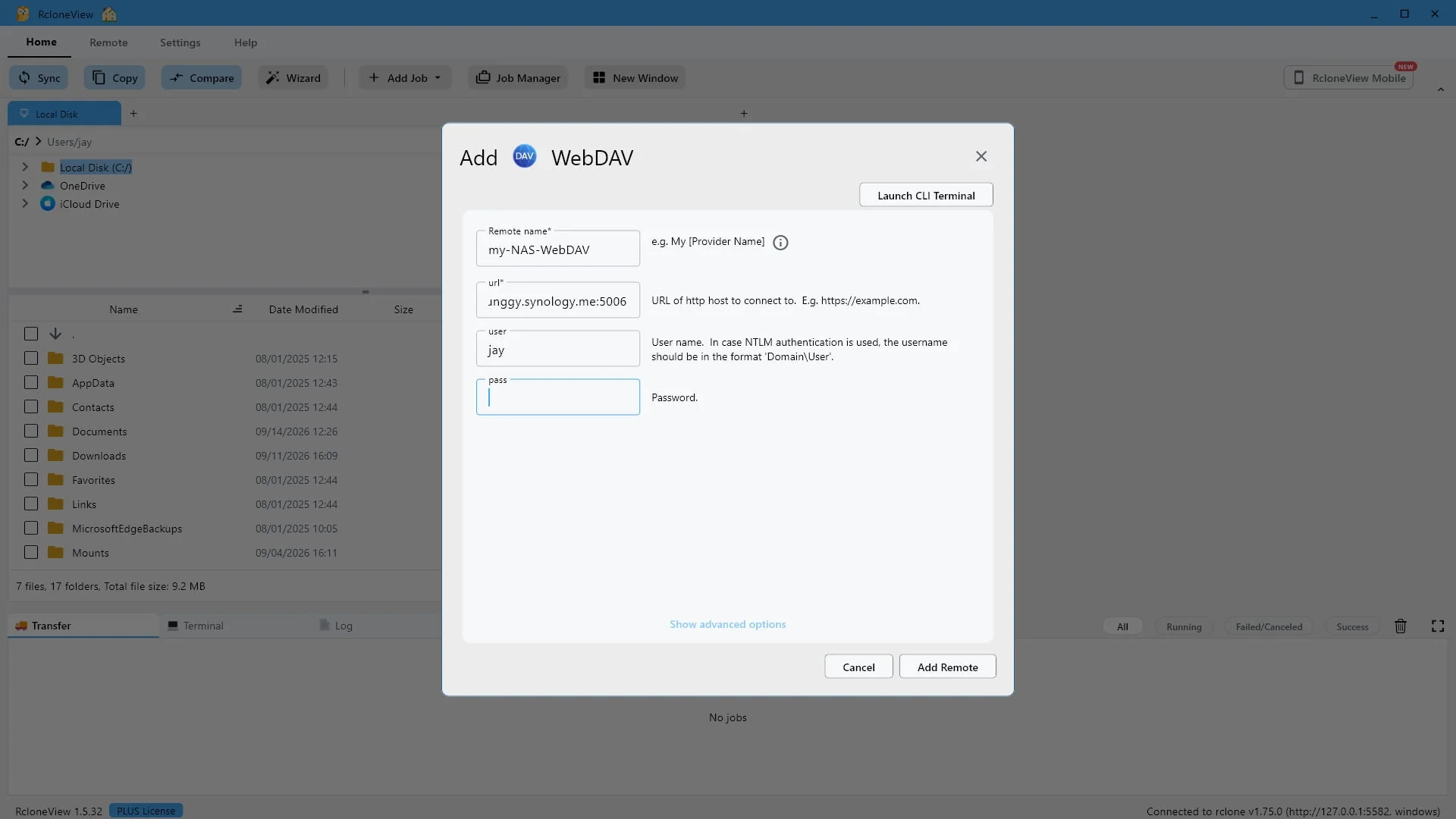Click the trash icon in the jobs panel

(1401, 626)
